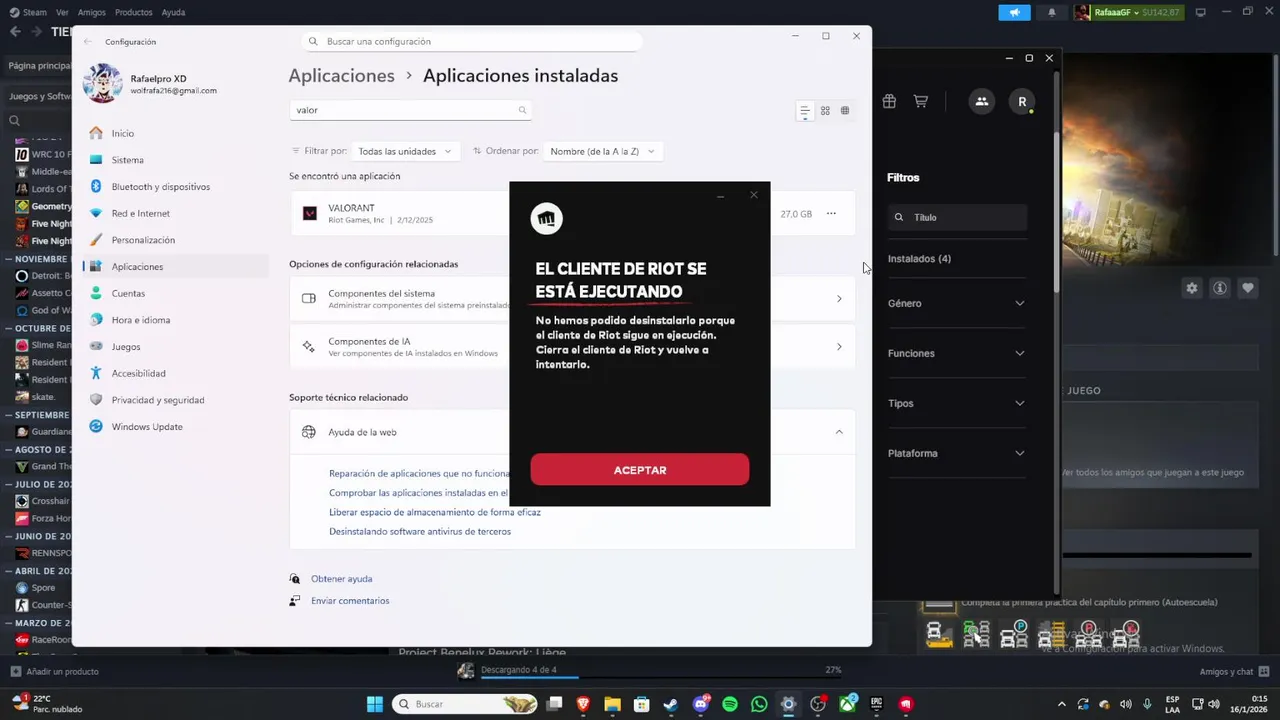Open Microsoft Store from the taskbar
The width and height of the screenshot is (1280, 720).
click(642, 704)
